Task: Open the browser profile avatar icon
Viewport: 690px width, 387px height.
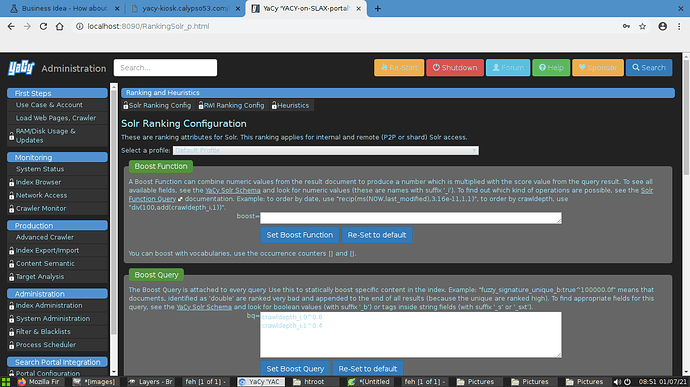Action: click(662, 26)
